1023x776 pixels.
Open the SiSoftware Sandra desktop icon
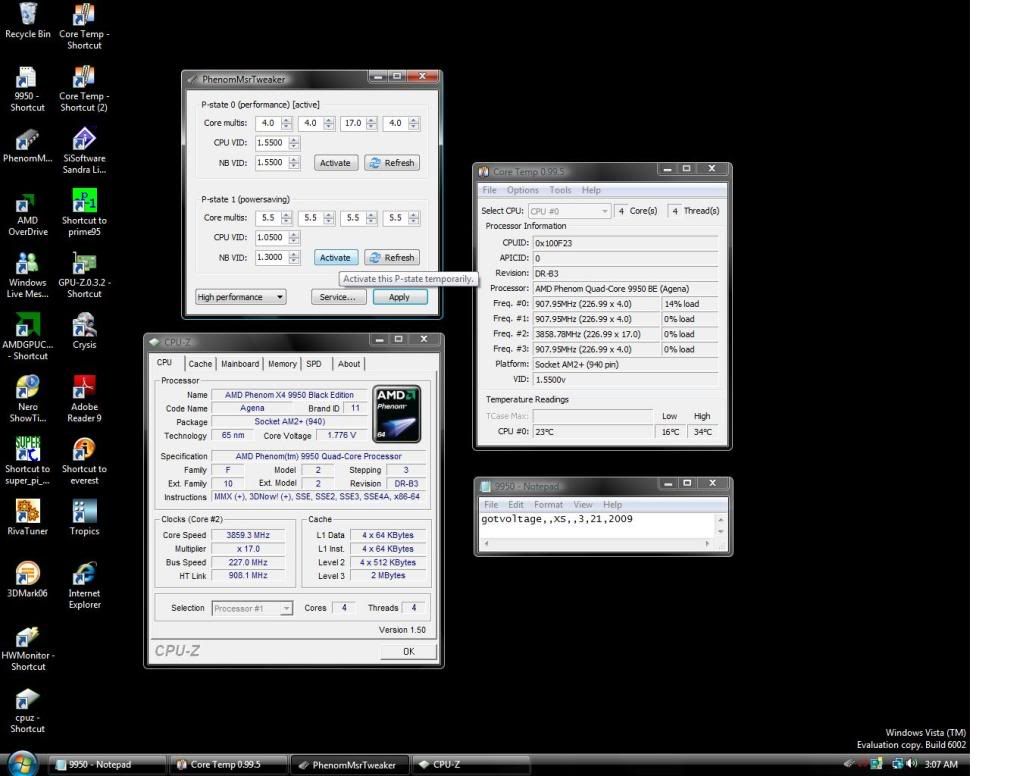coord(84,140)
